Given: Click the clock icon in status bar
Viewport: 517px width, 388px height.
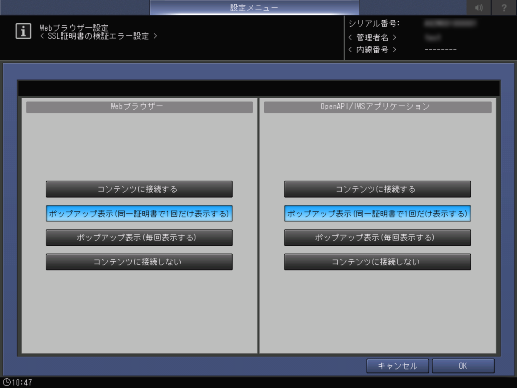Looking at the screenshot, I should coord(6,382).
